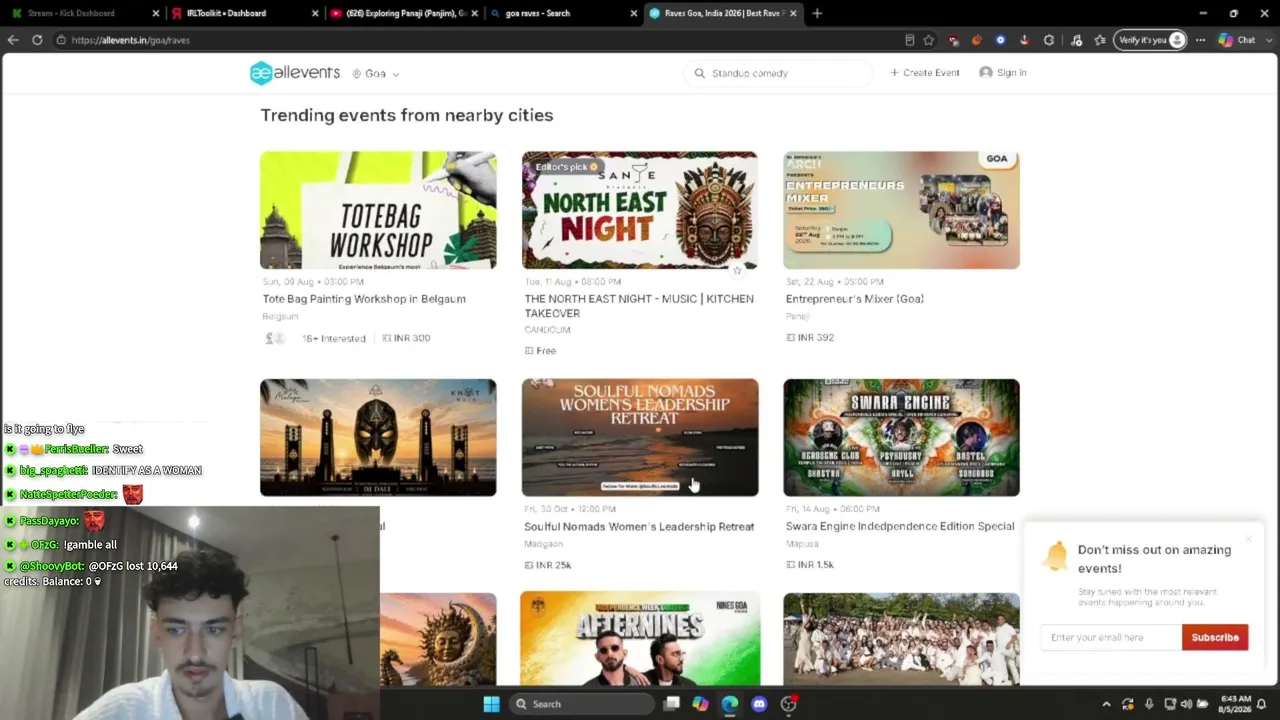
Task: Open the North East Night event thumbnail
Action: tap(640, 210)
